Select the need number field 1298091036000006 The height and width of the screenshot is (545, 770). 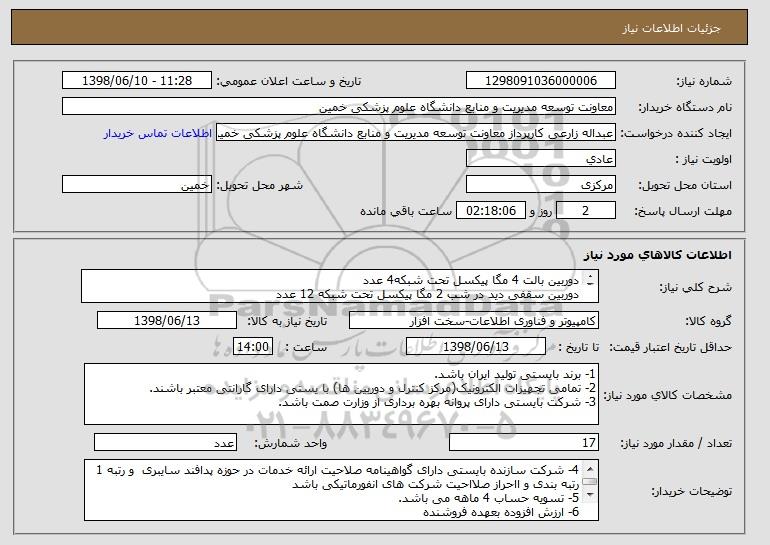(x=541, y=81)
